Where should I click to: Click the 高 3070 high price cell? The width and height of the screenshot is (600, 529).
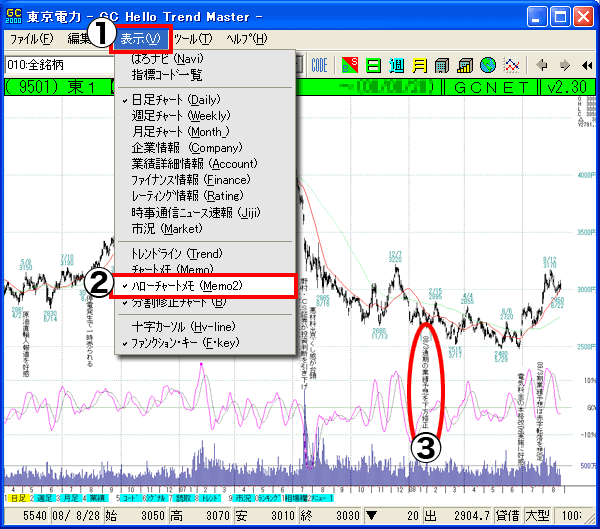(x=201, y=516)
